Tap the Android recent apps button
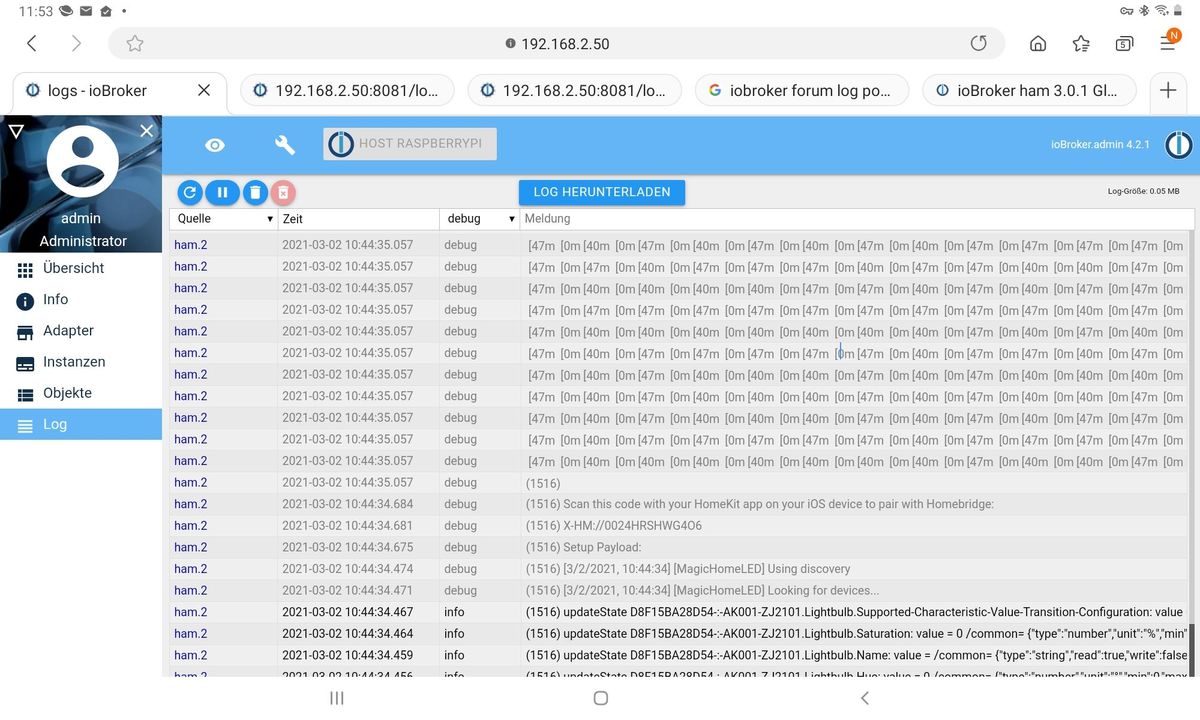The height and width of the screenshot is (720, 1200). [337, 698]
